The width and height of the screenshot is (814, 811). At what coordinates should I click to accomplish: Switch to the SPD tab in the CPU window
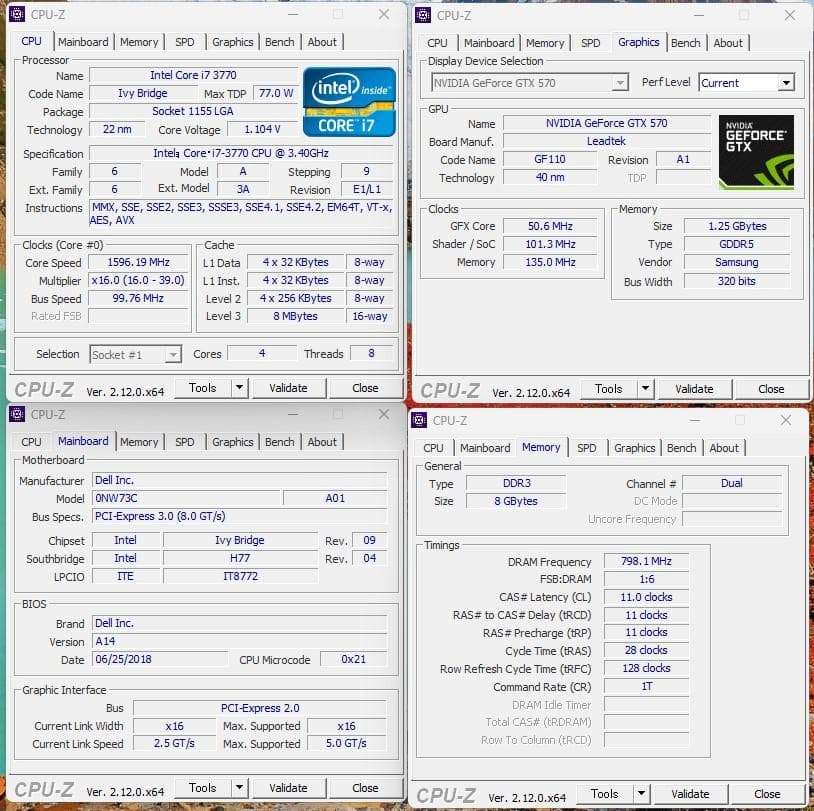point(184,42)
